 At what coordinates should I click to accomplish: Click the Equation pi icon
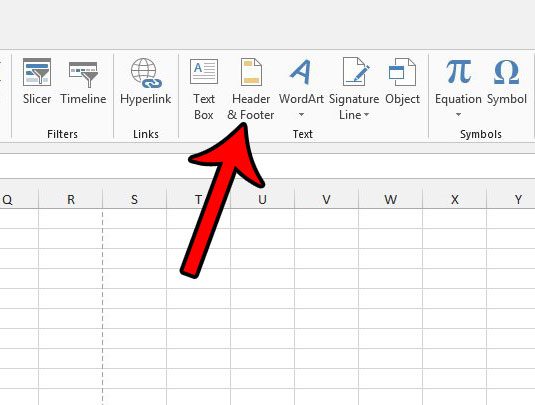coord(459,71)
